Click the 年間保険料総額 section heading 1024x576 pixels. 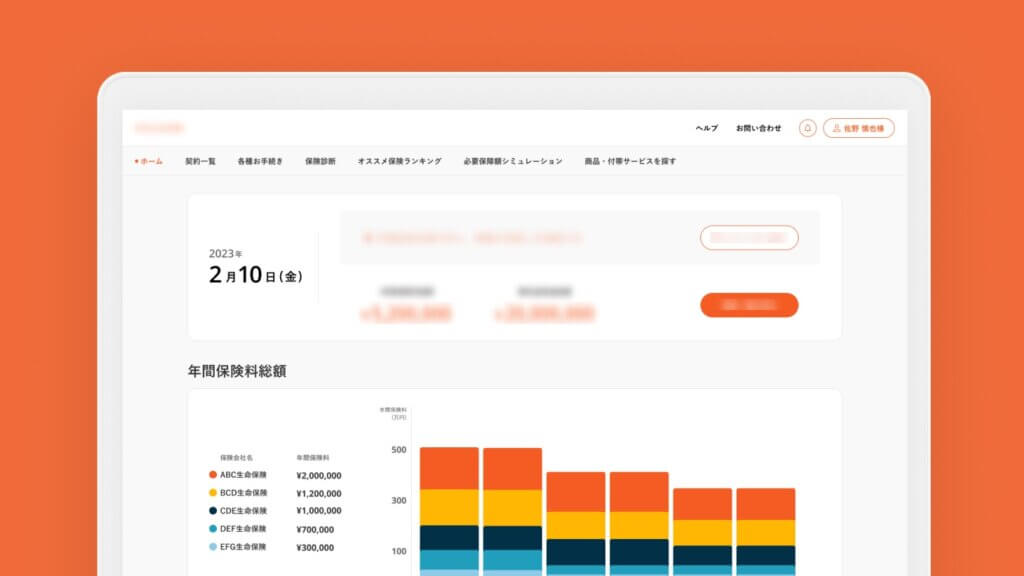(237, 371)
